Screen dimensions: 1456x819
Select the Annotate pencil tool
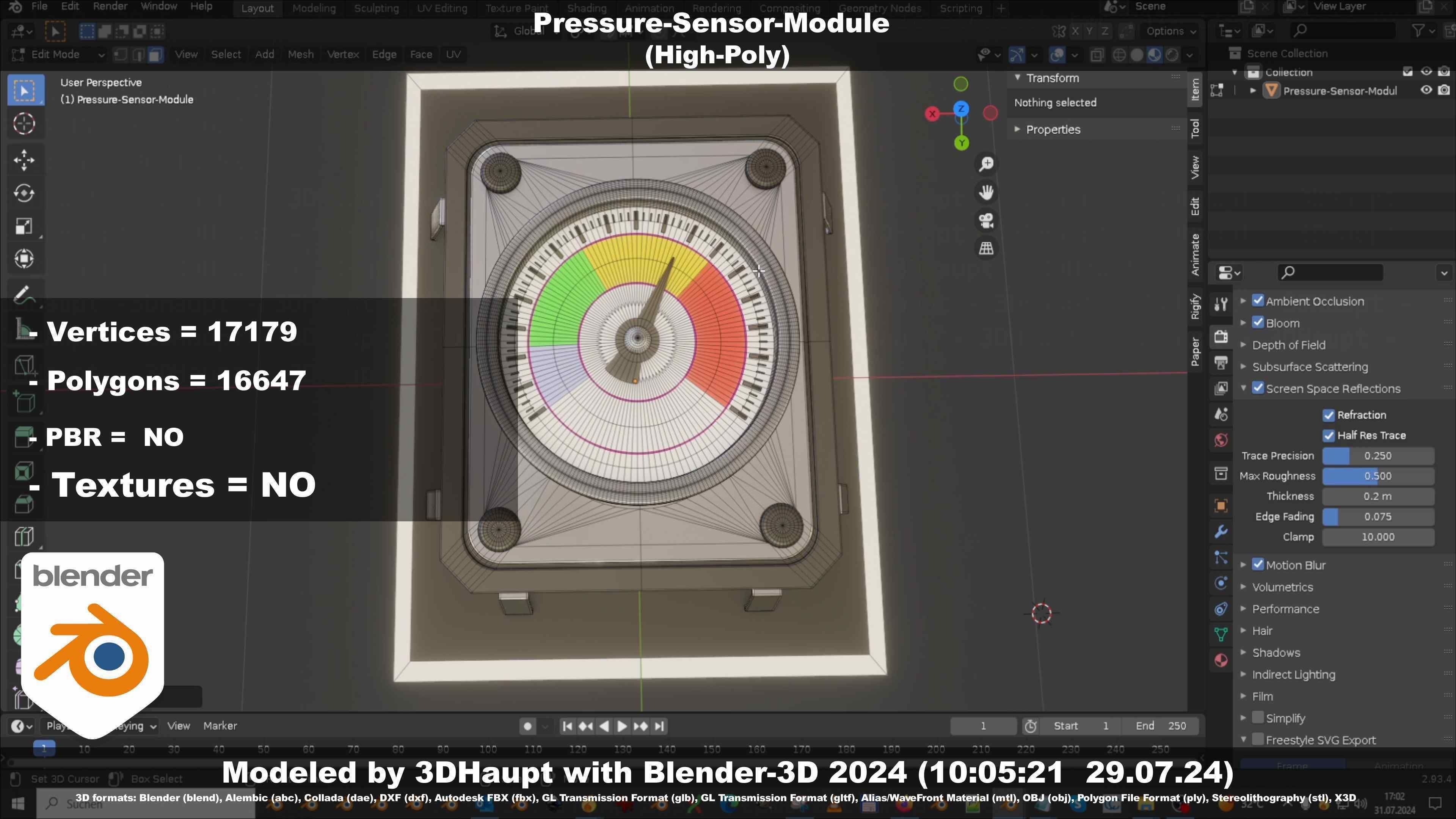point(24,295)
